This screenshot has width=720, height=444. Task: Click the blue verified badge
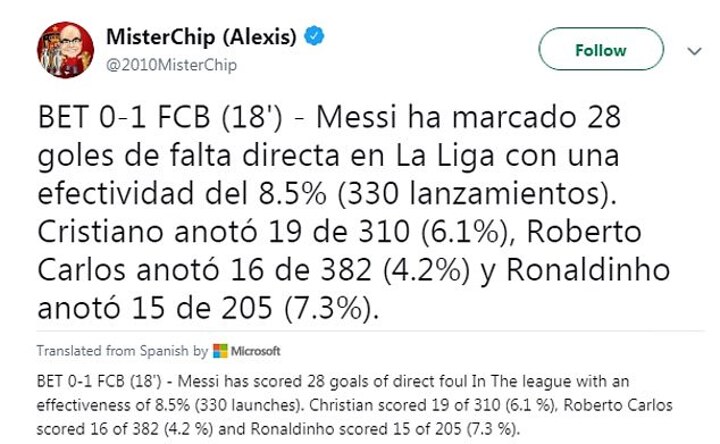(314, 37)
